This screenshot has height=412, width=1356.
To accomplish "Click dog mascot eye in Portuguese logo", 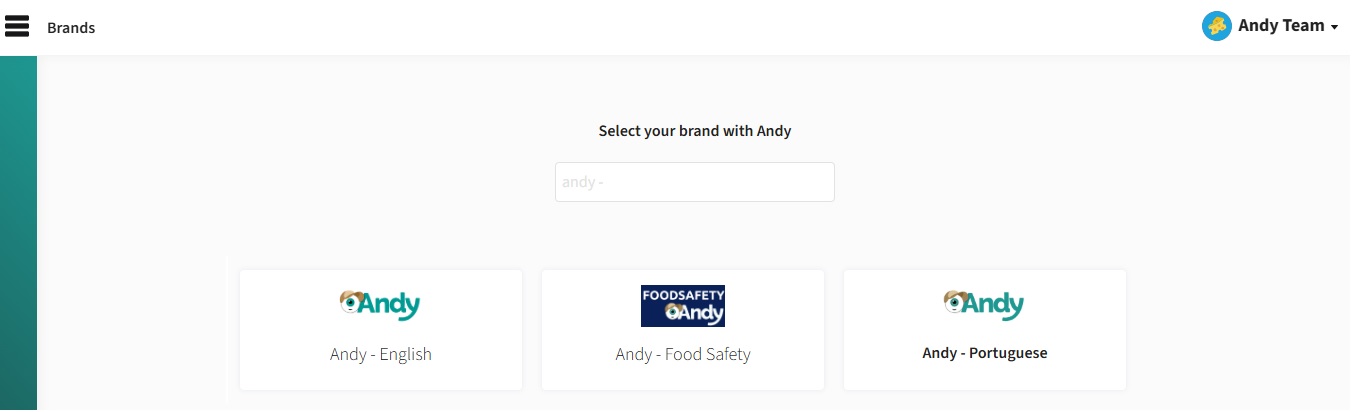I will click(954, 302).
